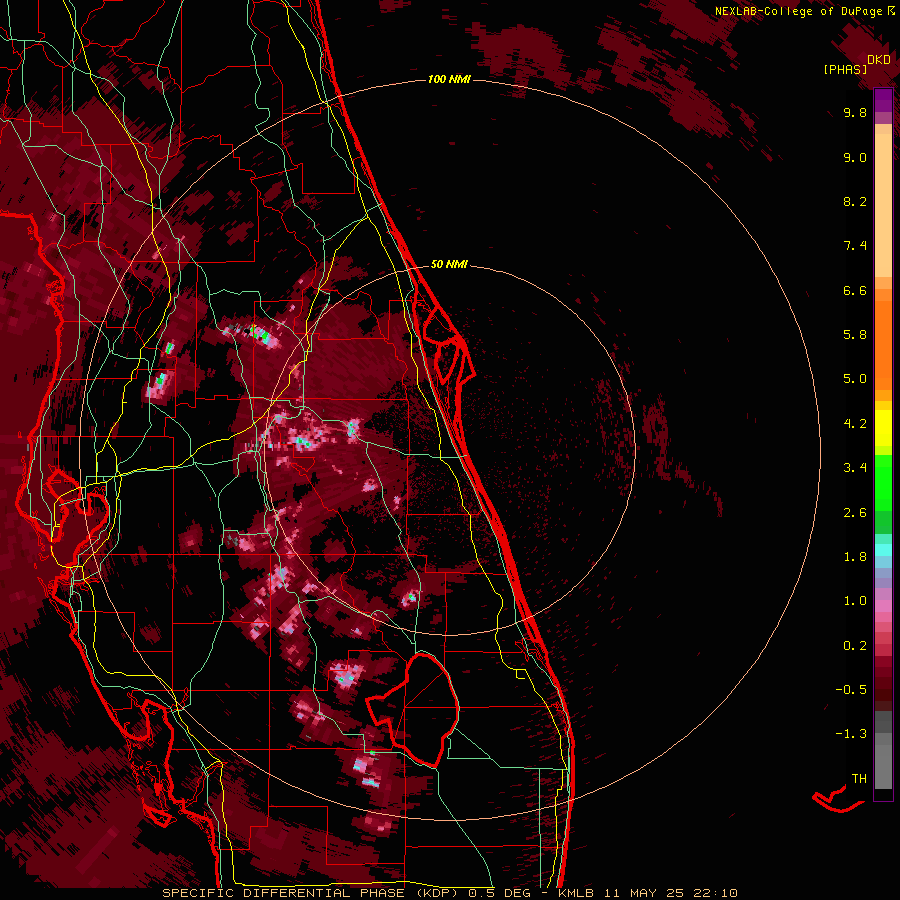
Task: Click the 11 MAY 25 22:10 timestamp
Action: [670, 893]
